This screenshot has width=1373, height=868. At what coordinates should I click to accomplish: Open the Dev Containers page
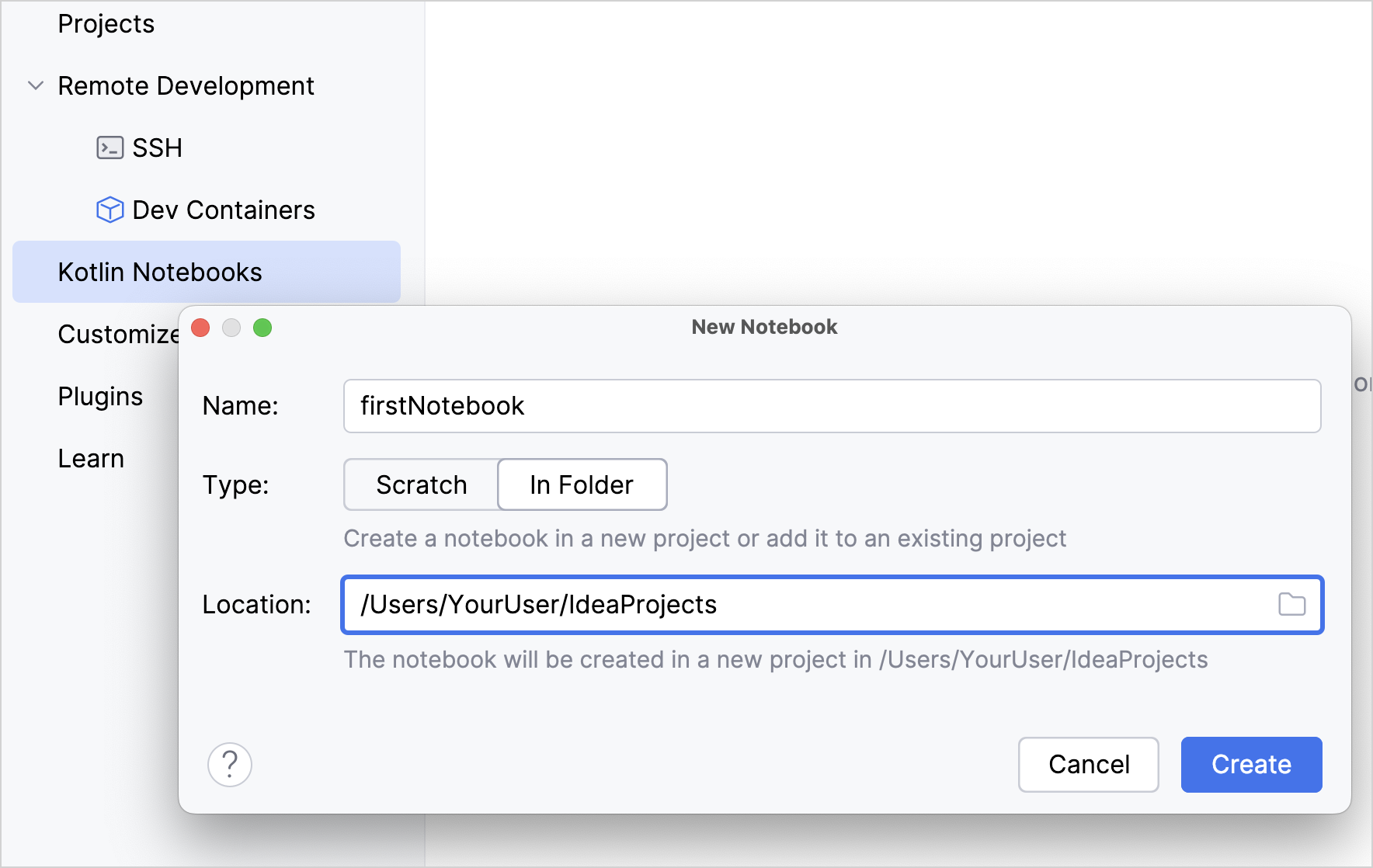pyautogui.click(x=224, y=210)
